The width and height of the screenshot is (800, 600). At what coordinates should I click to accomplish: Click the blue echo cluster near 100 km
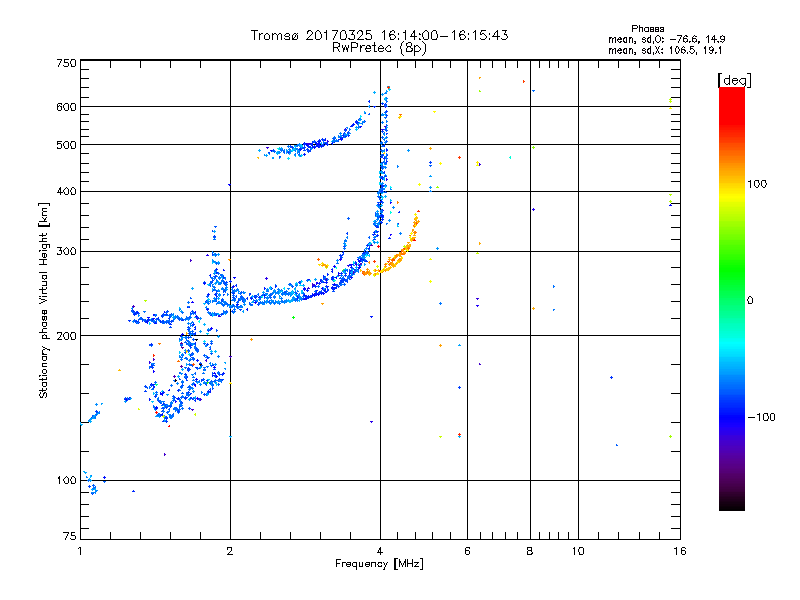point(92,482)
